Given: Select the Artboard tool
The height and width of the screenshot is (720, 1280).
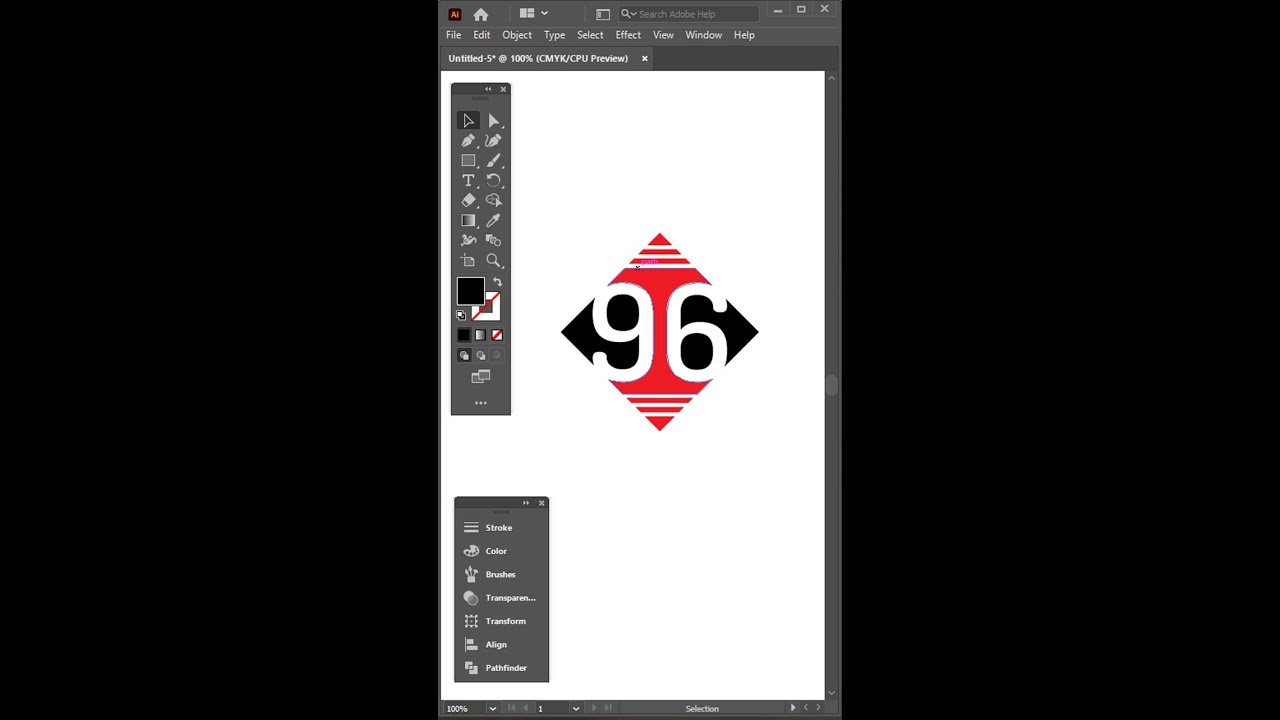Looking at the screenshot, I should click(468, 261).
